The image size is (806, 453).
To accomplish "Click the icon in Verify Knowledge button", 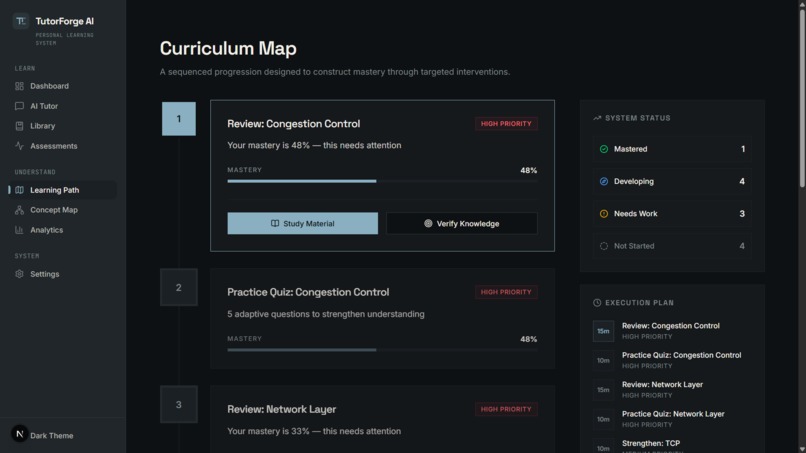I will point(428,224).
